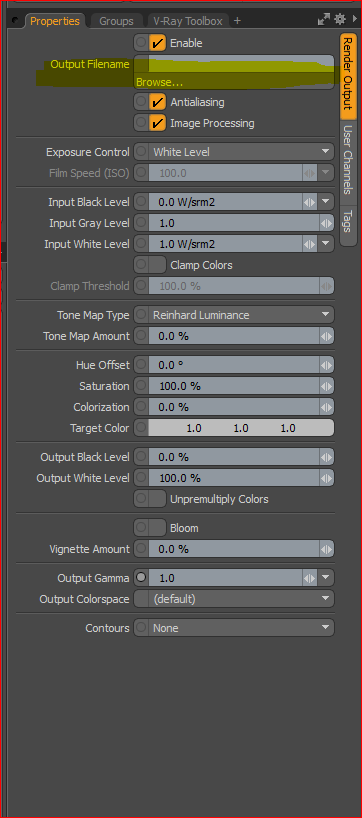Click the Vignette Amount field
362x818 pixels.
tap(234, 549)
